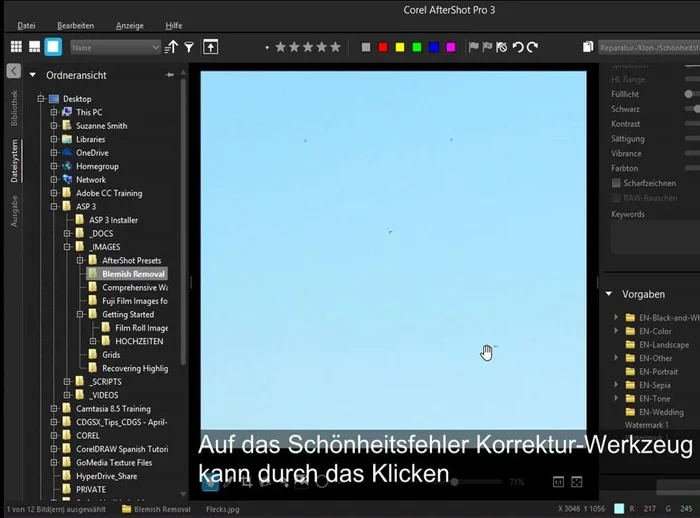Click the folder tree vertical scrollbar
The image size is (700, 518).
click(183, 221)
